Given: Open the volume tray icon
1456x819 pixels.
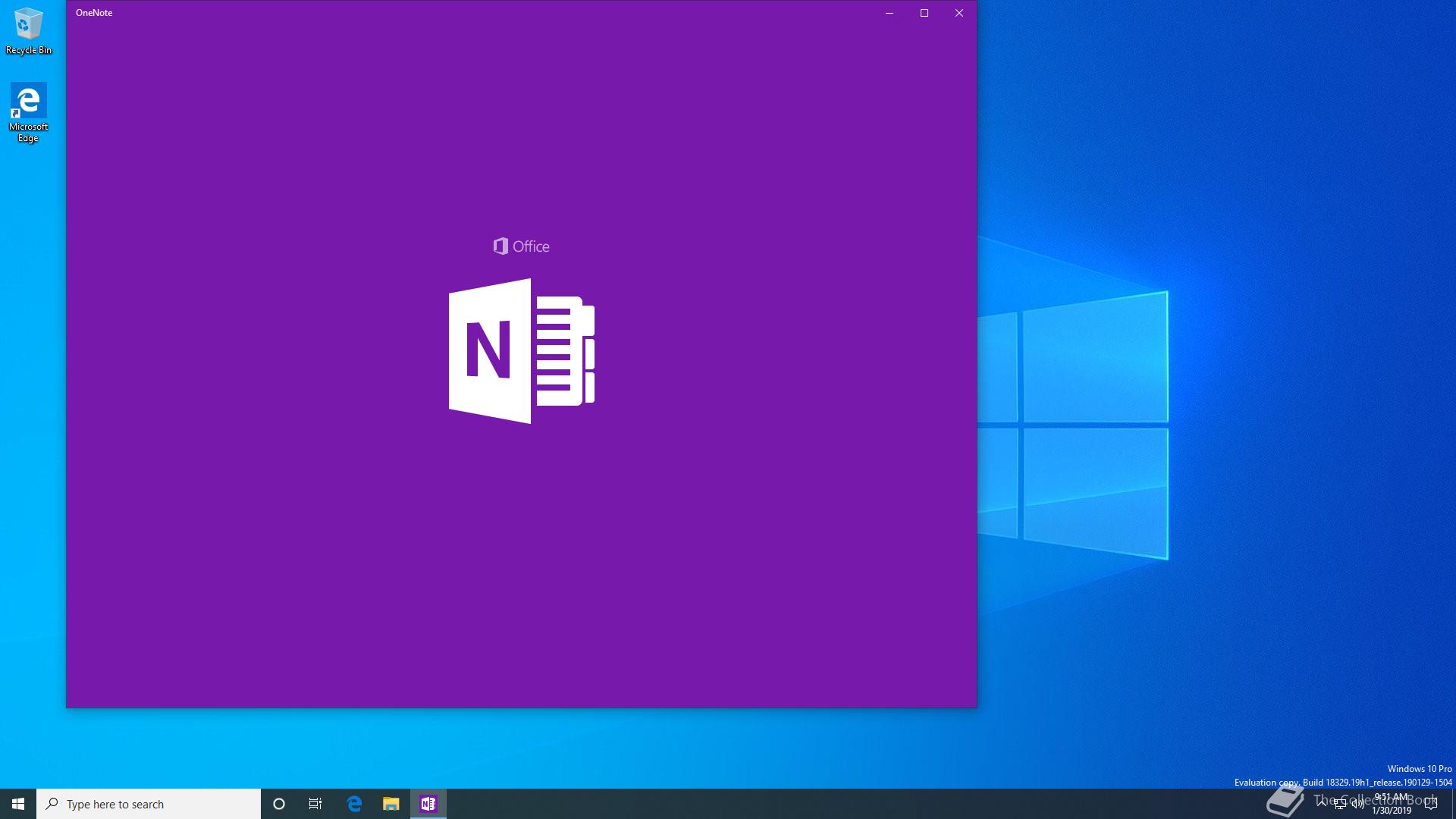Looking at the screenshot, I should pos(1358,804).
